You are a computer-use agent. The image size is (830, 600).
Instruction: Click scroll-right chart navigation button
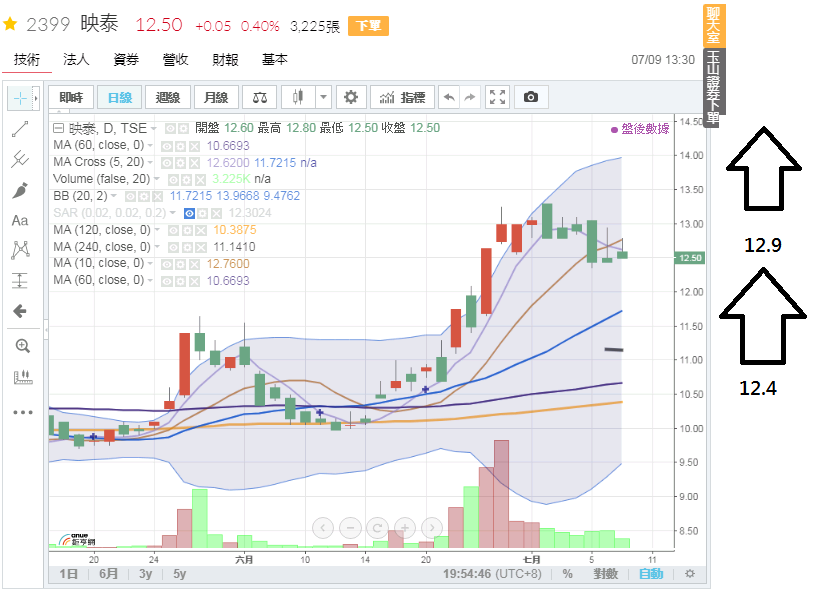point(432,527)
